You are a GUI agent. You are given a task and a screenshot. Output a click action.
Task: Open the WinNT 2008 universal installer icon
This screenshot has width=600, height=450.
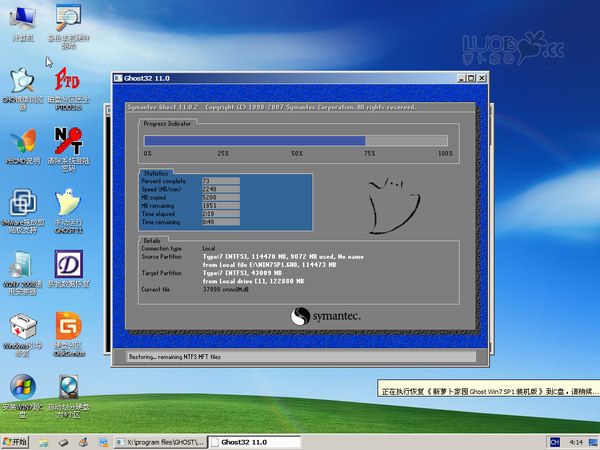[21, 265]
